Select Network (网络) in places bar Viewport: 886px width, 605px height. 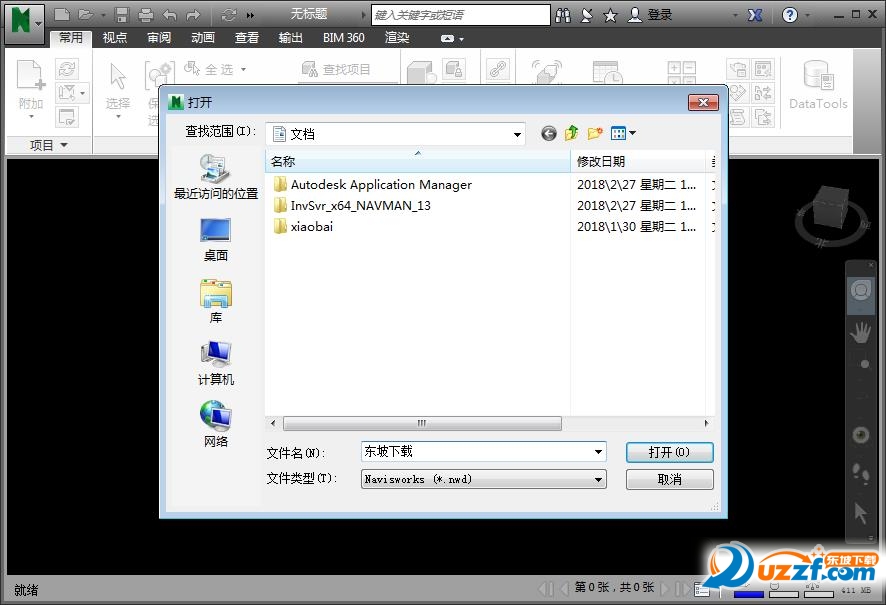pyautogui.click(x=216, y=425)
